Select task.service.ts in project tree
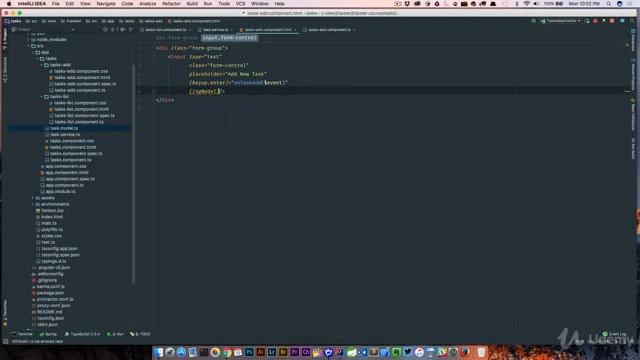Viewport: 640px width, 360px height. [x=65, y=134]
